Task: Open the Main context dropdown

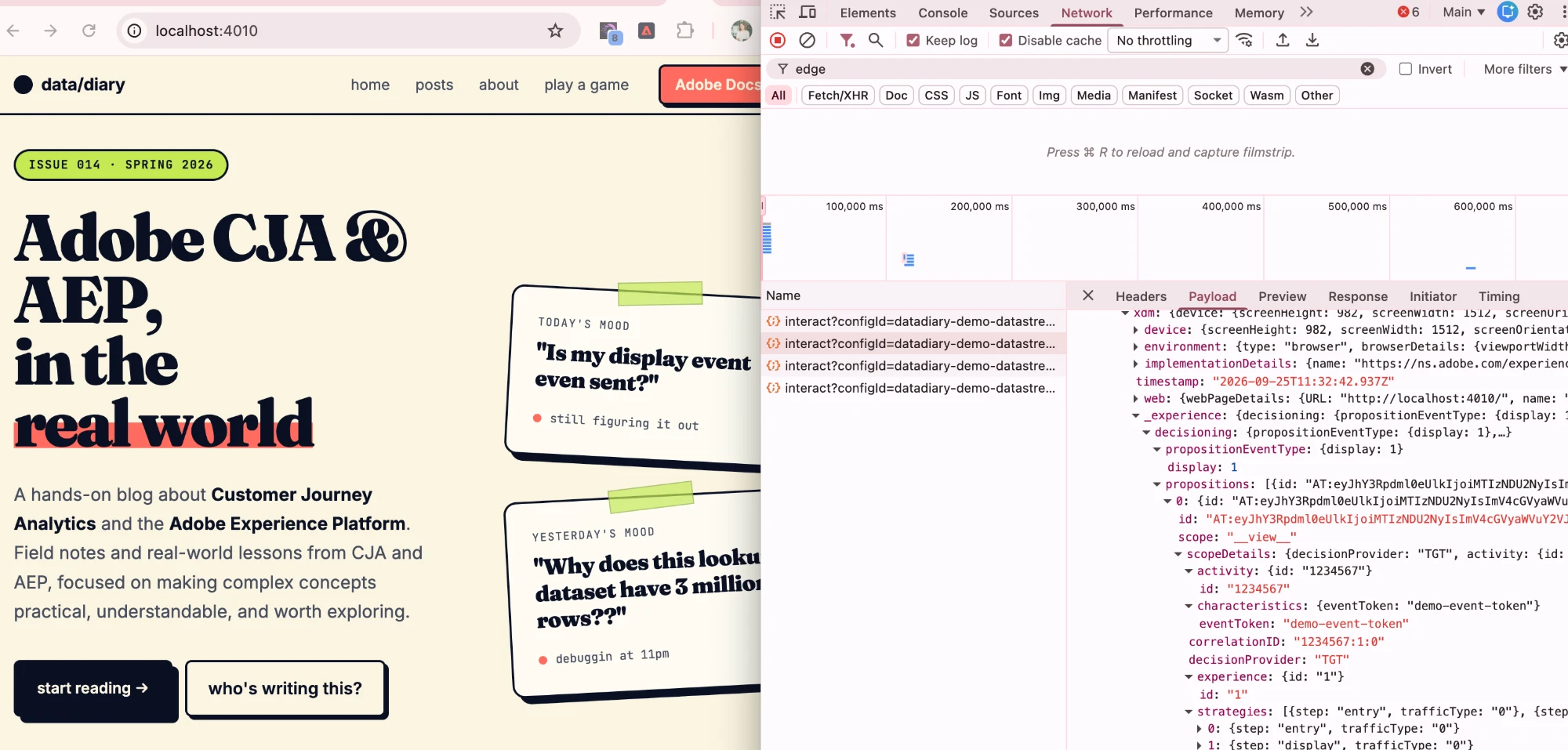Action: (1464, 12)
